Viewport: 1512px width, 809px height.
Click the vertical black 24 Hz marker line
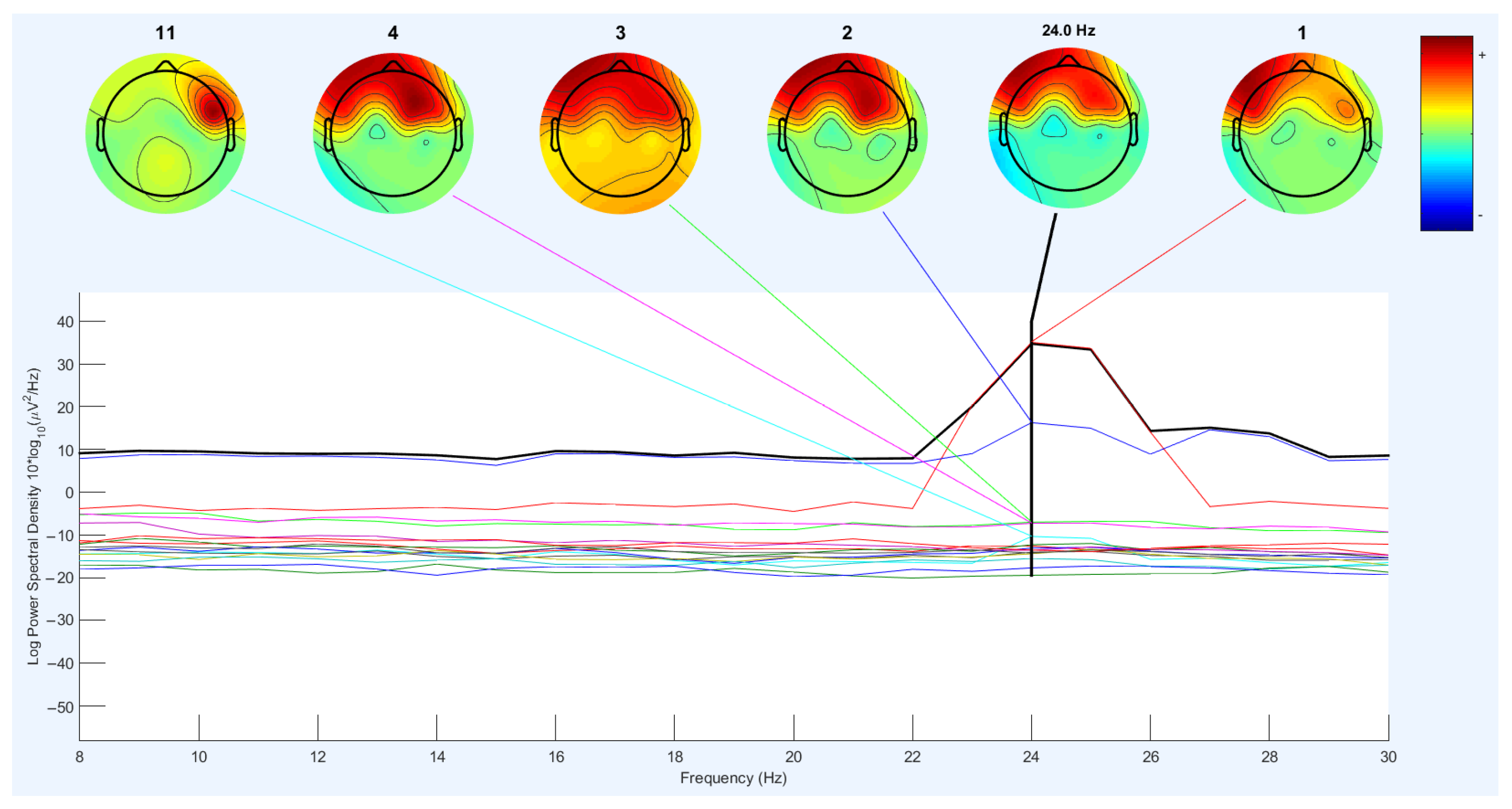pyautogui.click(x=1031, y=470)
